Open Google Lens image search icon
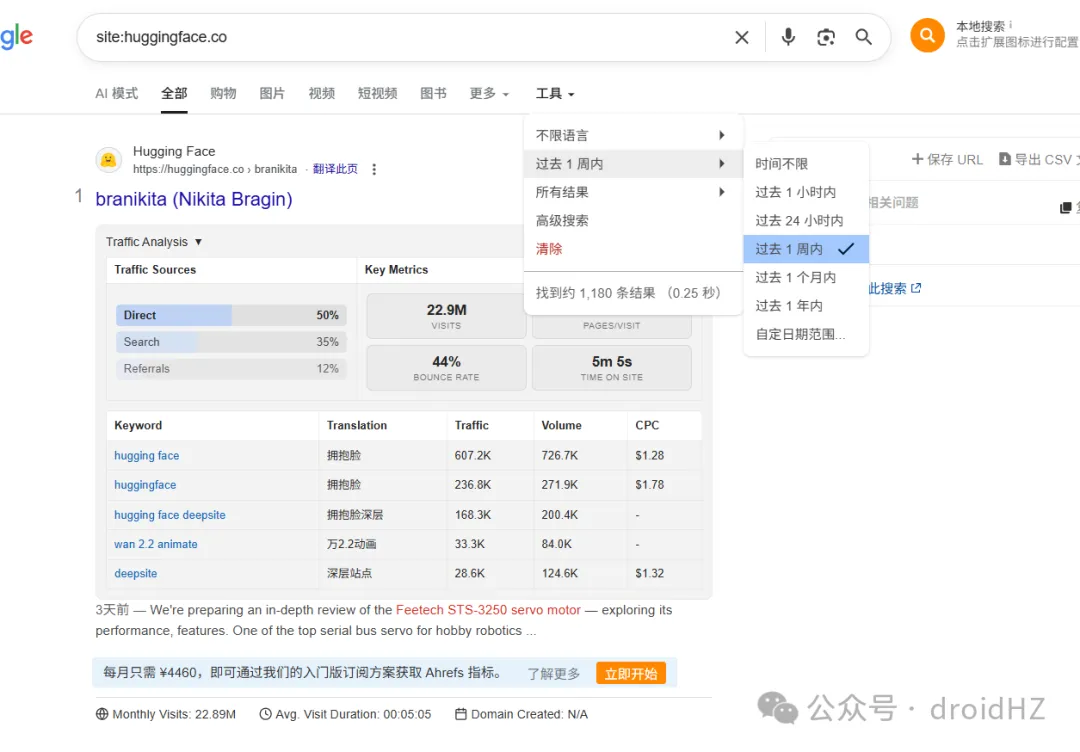This screenshot has width=1080, height=752. point(826,38)
